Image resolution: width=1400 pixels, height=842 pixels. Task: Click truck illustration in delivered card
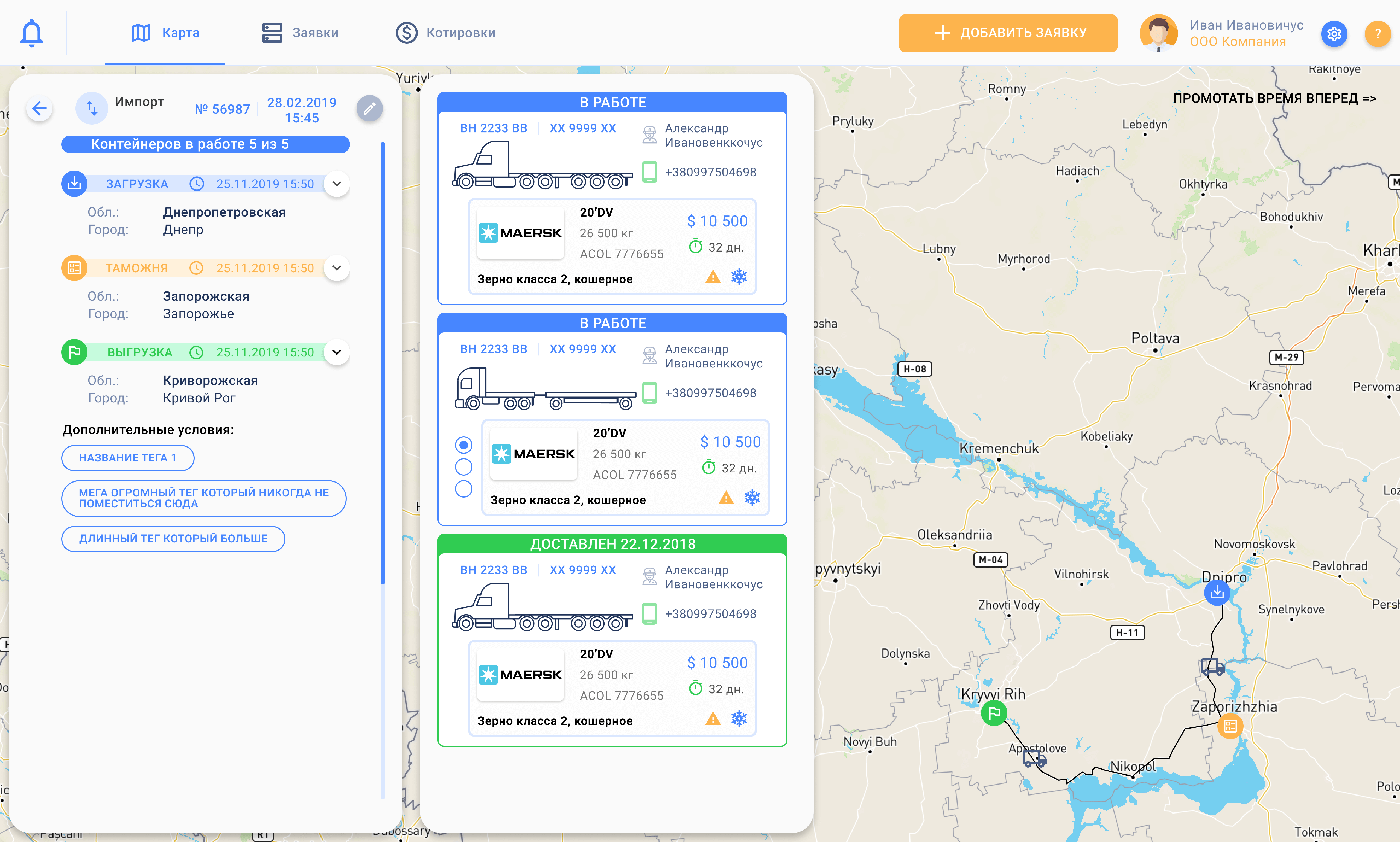coord(542,607)
